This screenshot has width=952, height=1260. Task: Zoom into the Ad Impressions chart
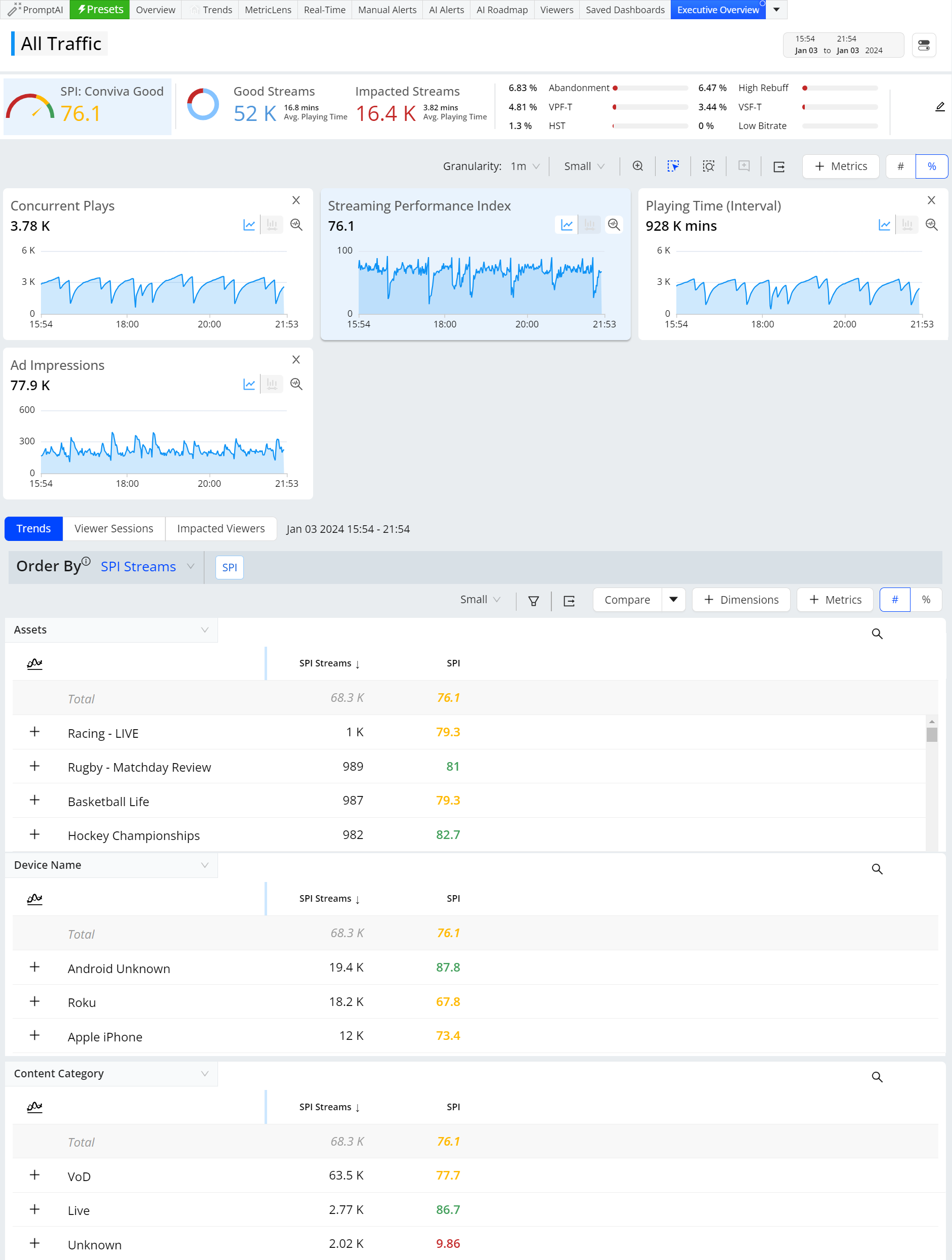(296, 384)
